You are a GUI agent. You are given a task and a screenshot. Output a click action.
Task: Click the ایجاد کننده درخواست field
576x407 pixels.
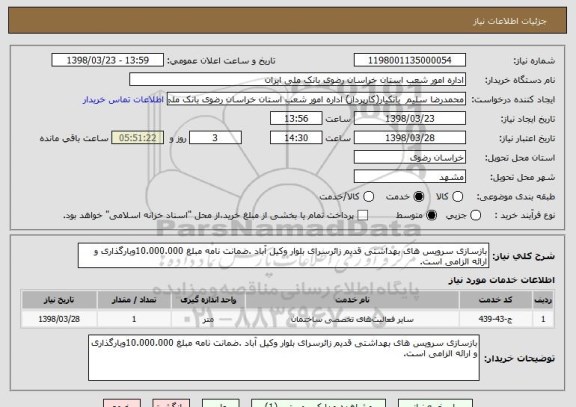316,100
